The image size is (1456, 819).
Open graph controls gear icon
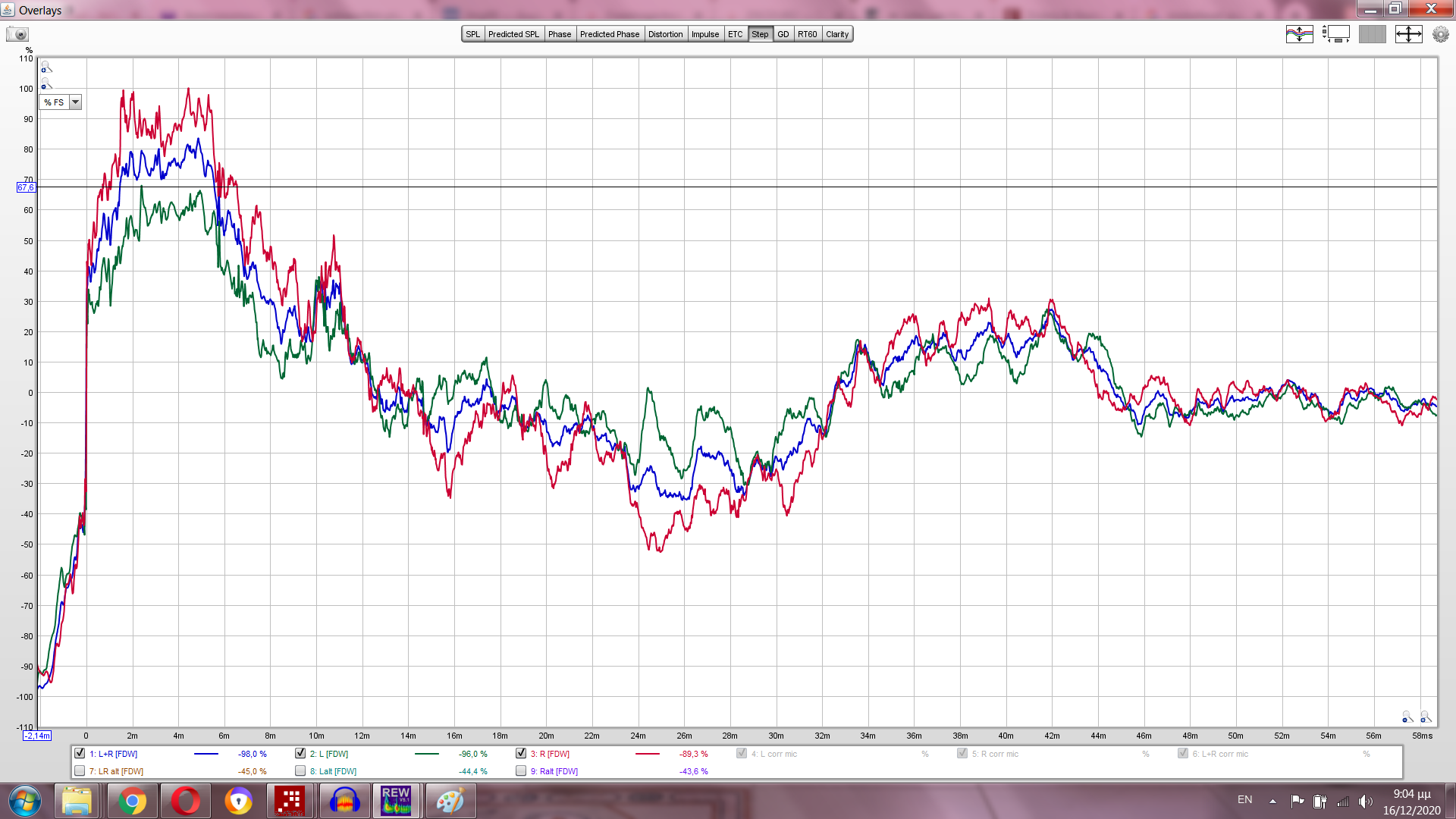1440,34
